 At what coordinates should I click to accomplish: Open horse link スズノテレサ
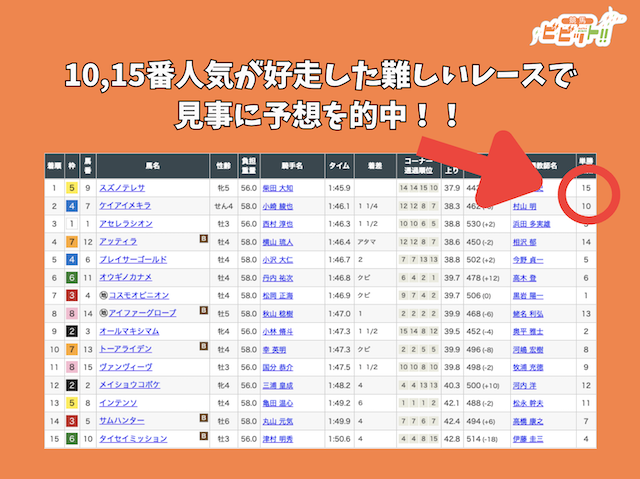(122, 188)
